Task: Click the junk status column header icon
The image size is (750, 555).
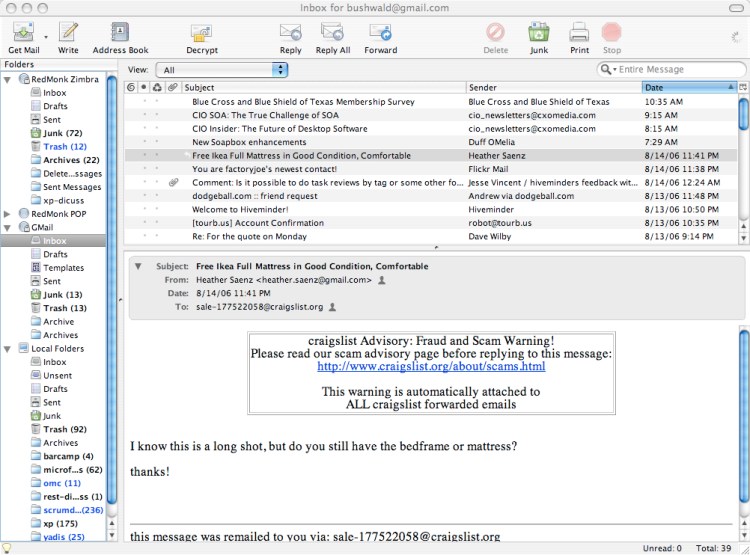Action: (x=157, y=87)
